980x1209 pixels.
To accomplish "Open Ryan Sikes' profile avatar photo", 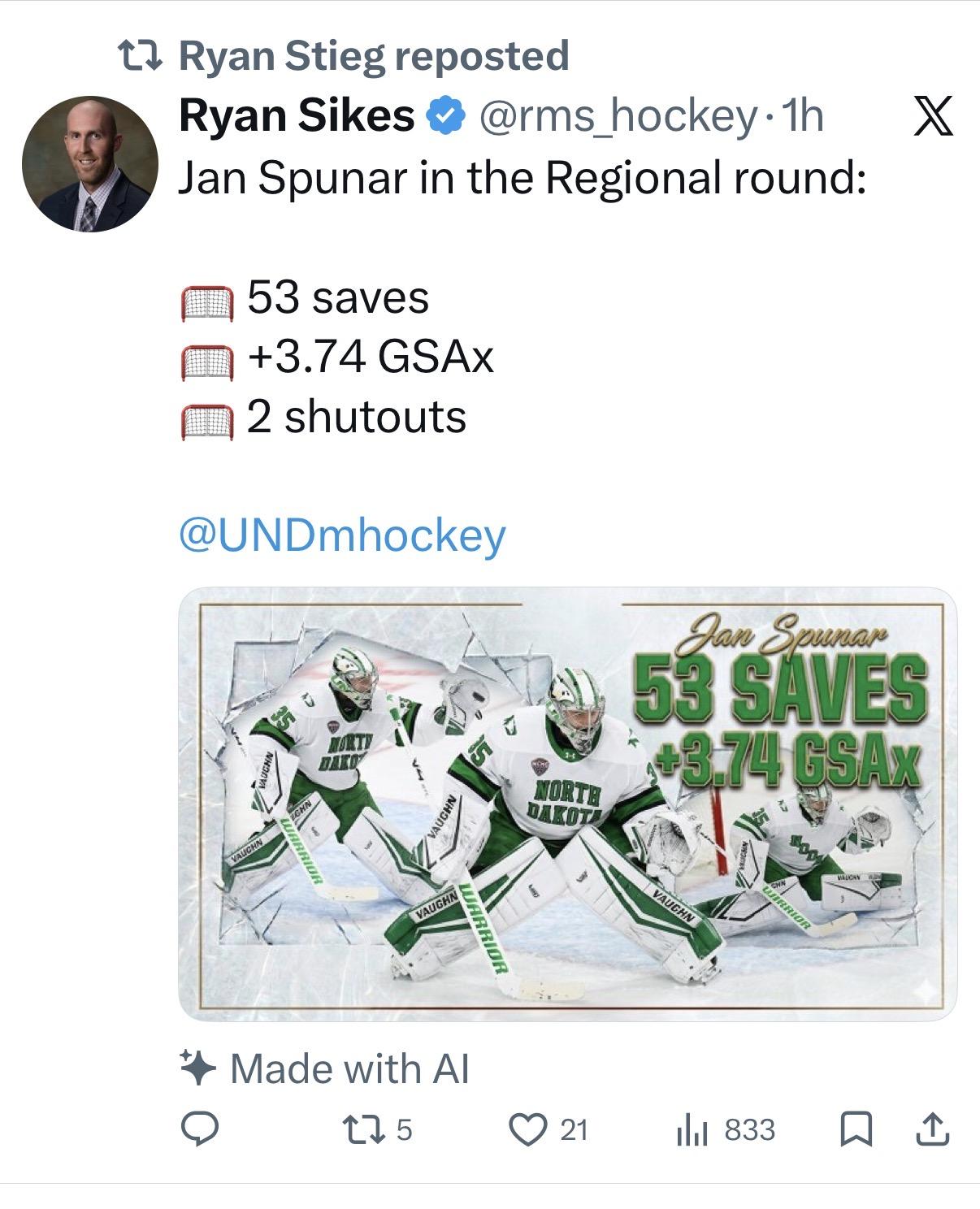I will pos(89,165).
